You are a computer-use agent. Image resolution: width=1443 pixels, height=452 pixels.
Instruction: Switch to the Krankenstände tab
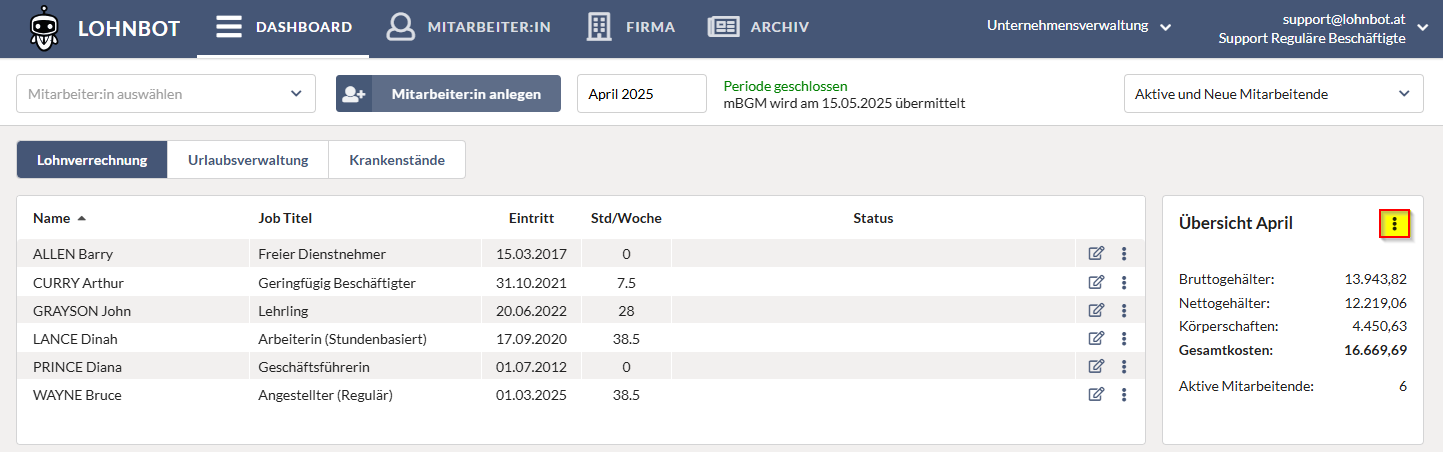[x=397, y=160]
